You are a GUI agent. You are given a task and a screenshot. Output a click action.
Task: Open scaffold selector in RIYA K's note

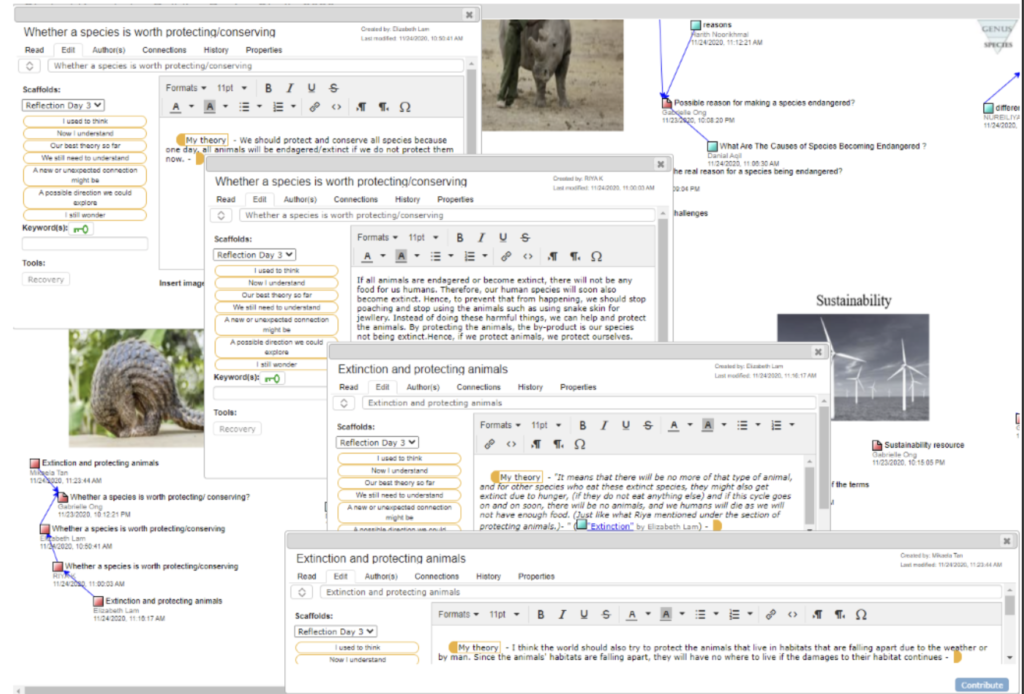254,255
